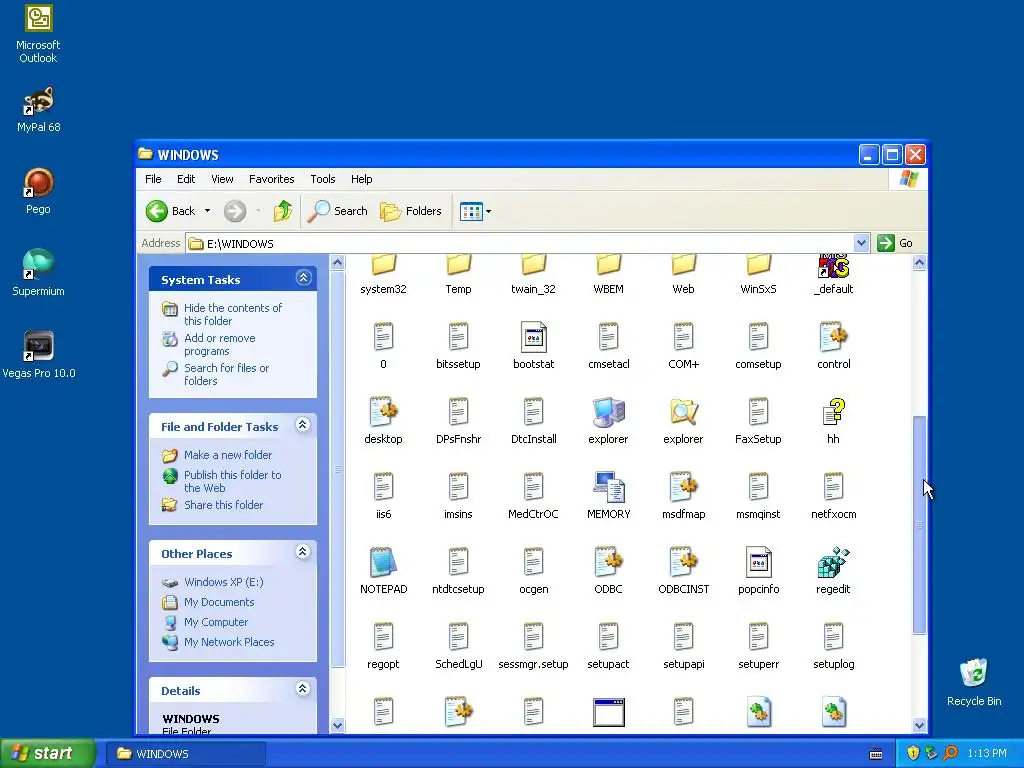This screenshot has height=768, width=1024.
Task: Click the WINDOWS taskbar button
Action: click(x=185, y=754)
